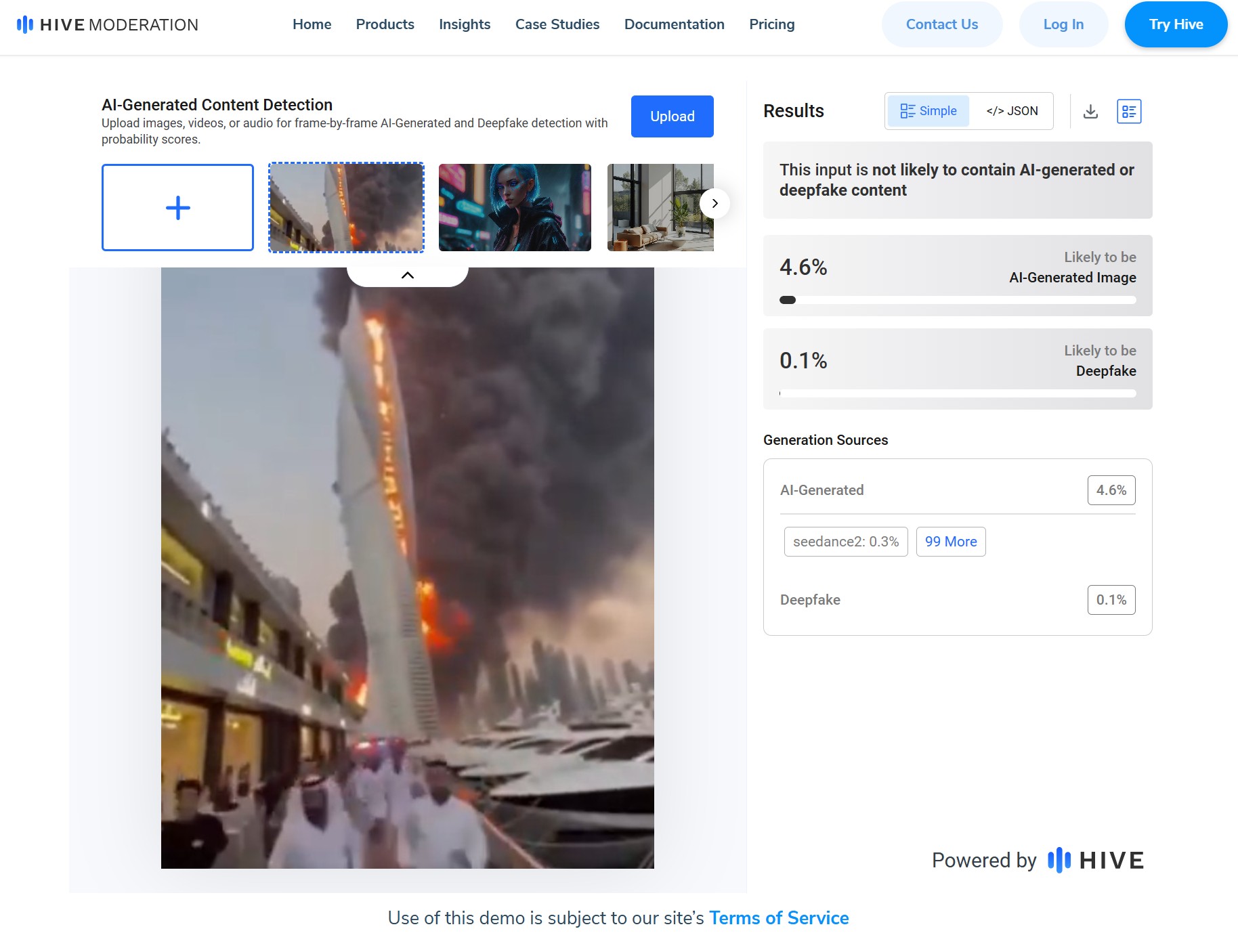The height and width of the screenshot is (952, 1238).
Task: Download the results file
Action: 1090,111
